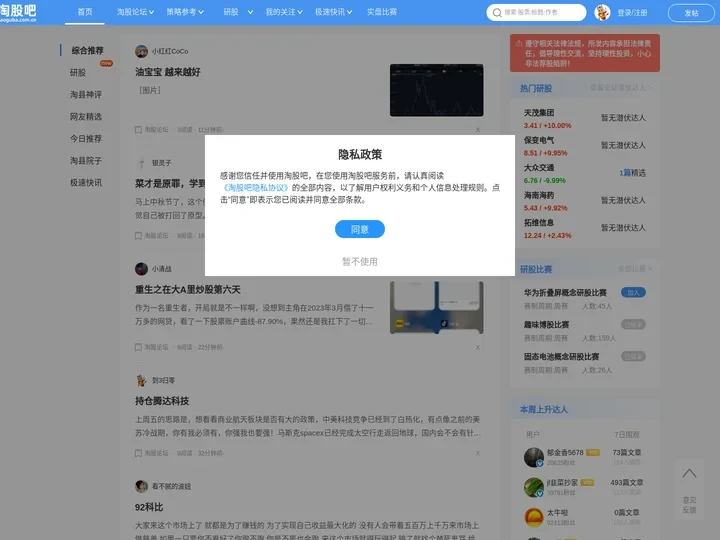Click 全部比赛 link in 研股比赛 panel
Viewport: 720px width, 540px height.
(x=635, y=268)
